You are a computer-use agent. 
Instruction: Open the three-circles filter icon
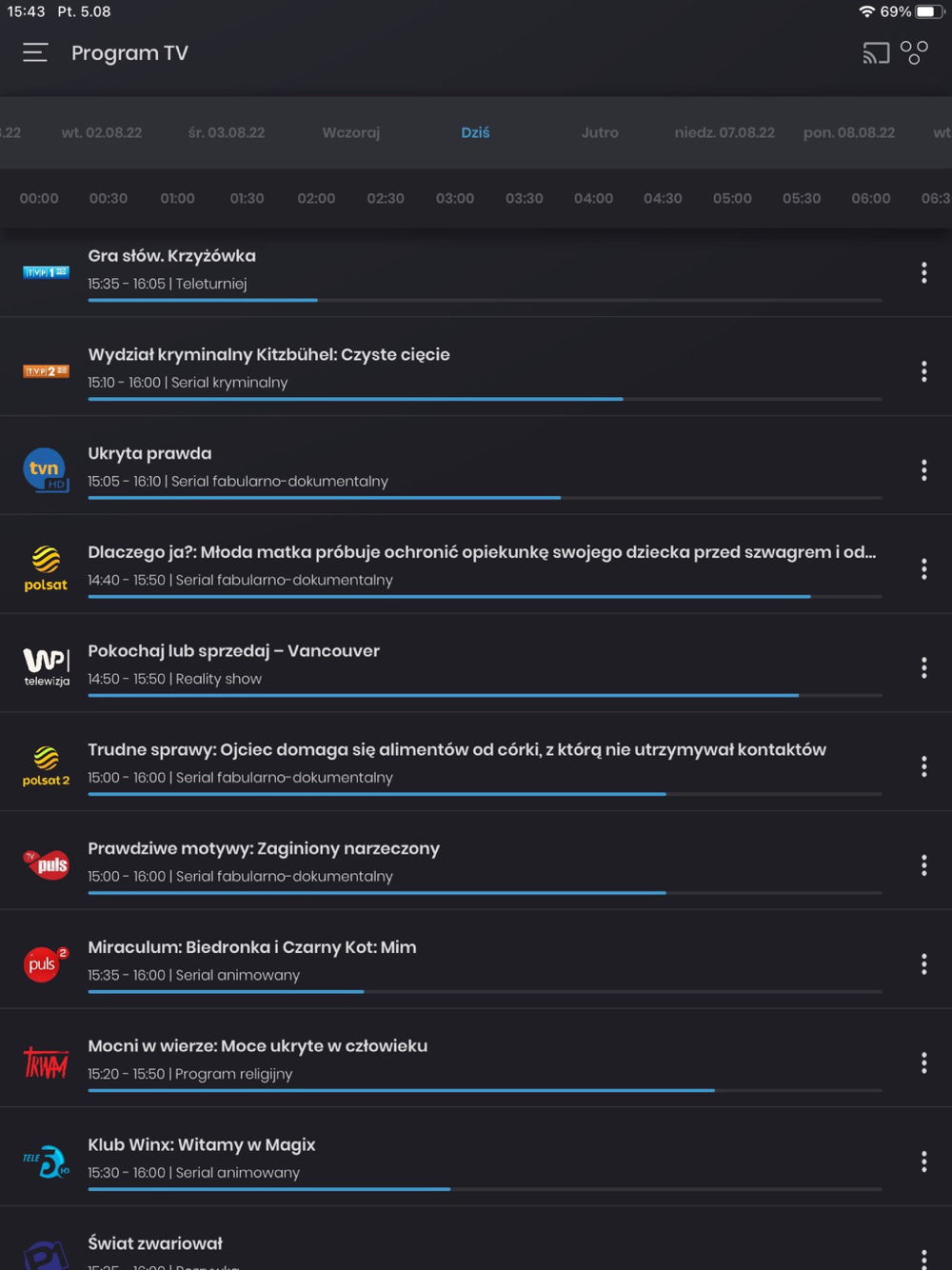click(914, 52)
